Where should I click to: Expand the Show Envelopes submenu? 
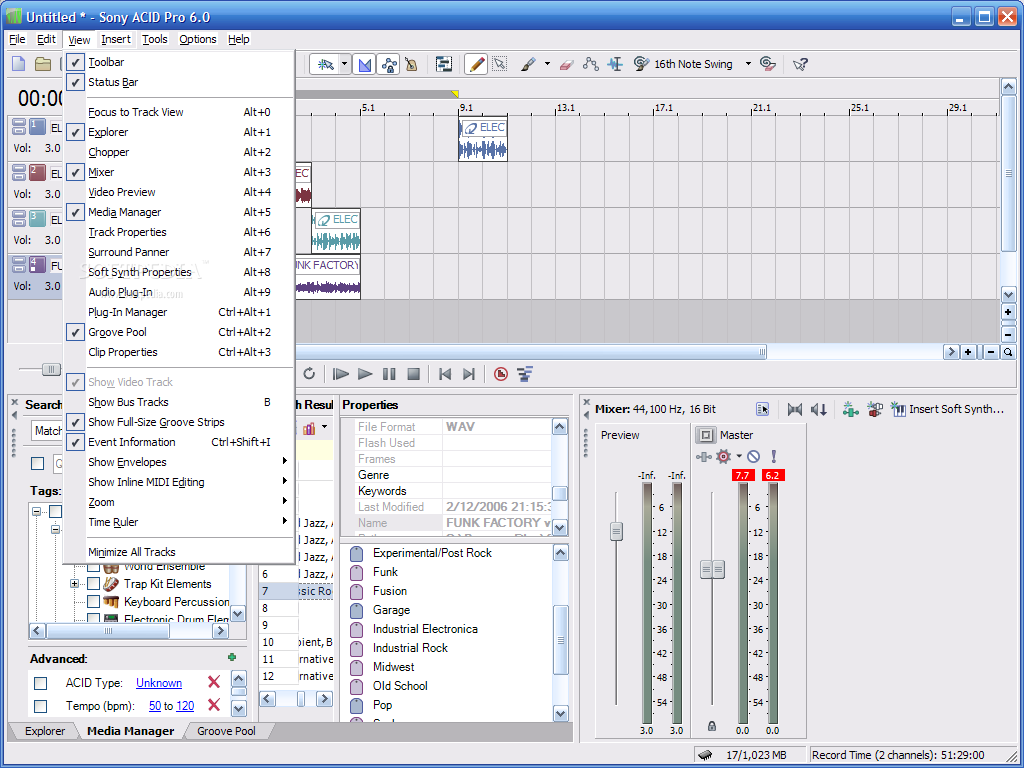coord(178,462)
